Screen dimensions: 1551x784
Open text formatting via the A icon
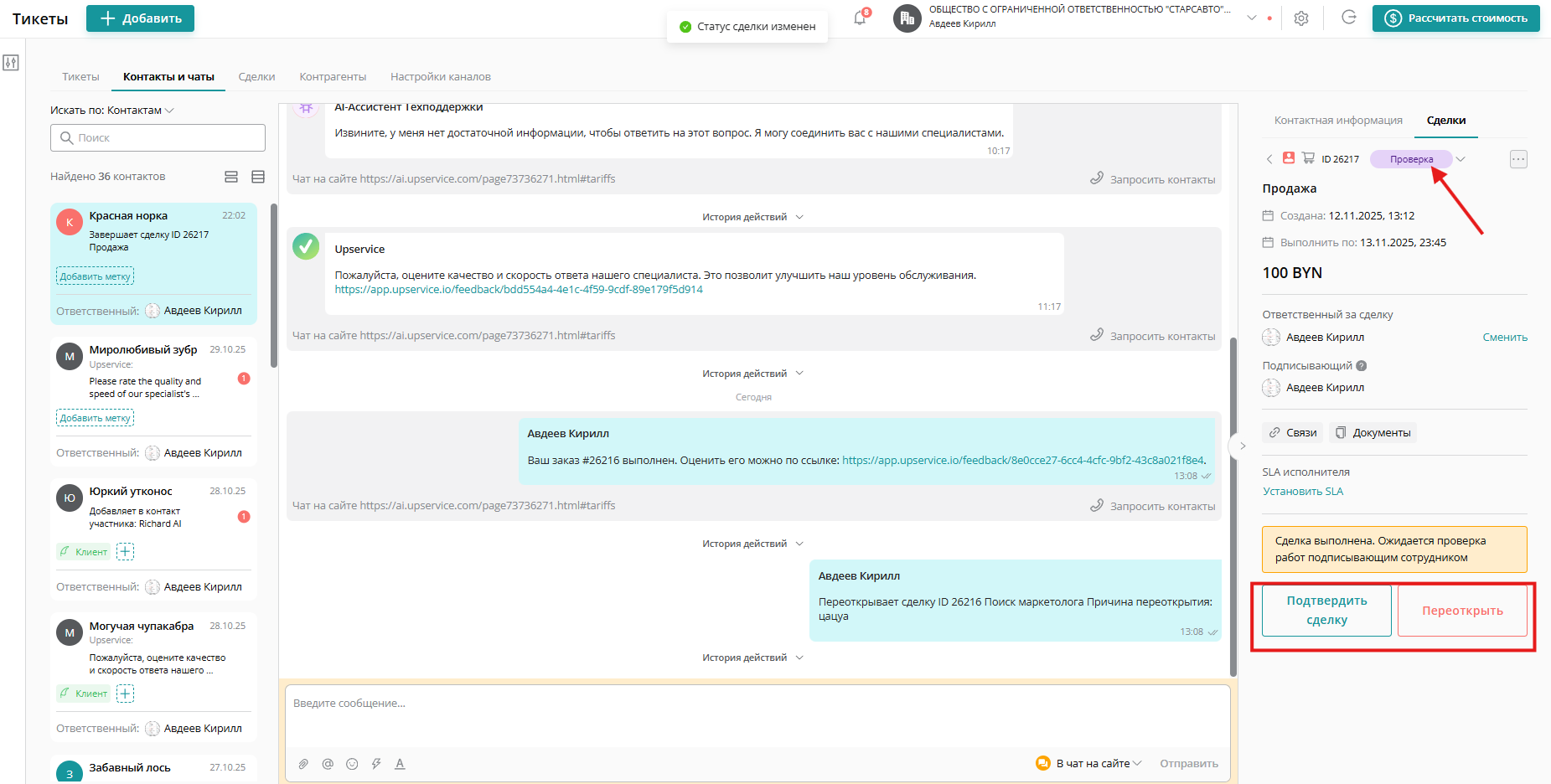(x=400, y=763)
